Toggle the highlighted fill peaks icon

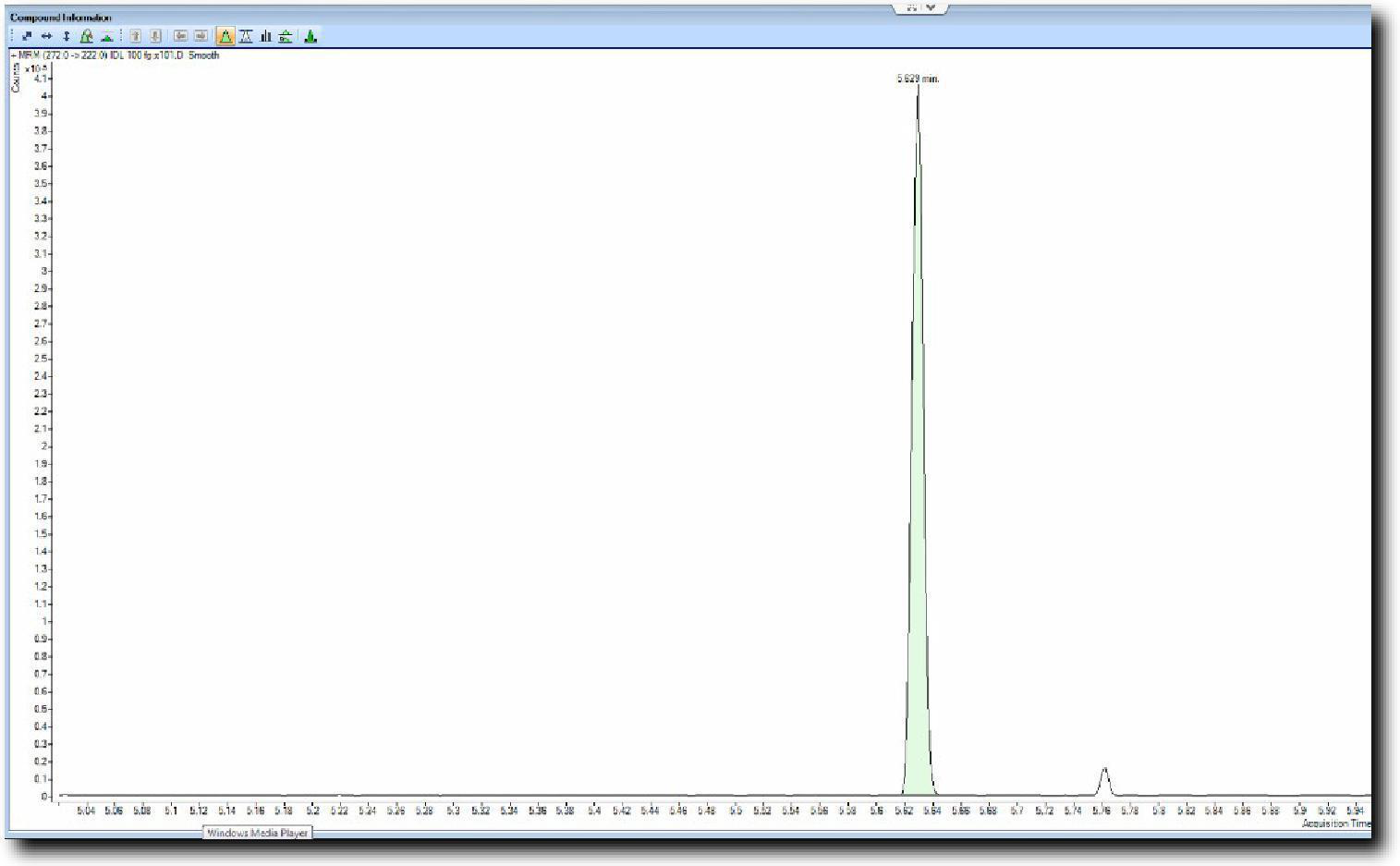225,36
